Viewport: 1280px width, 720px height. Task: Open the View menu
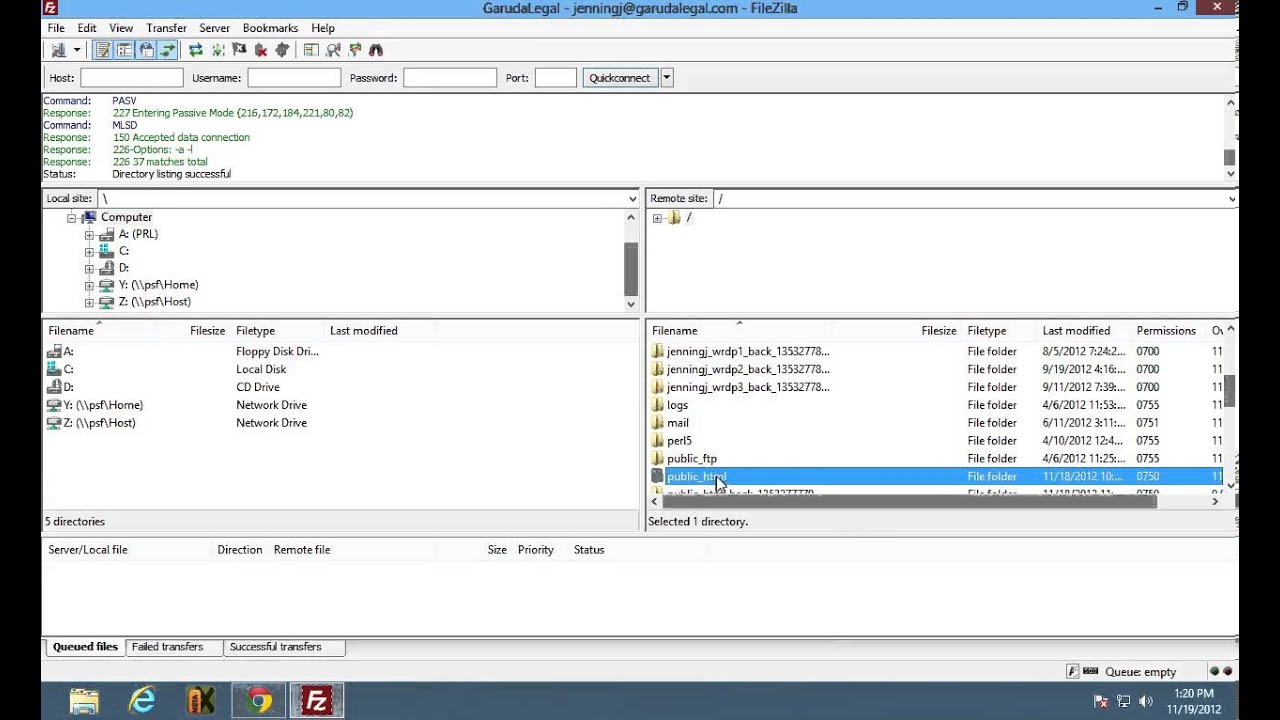pos(121,28)
